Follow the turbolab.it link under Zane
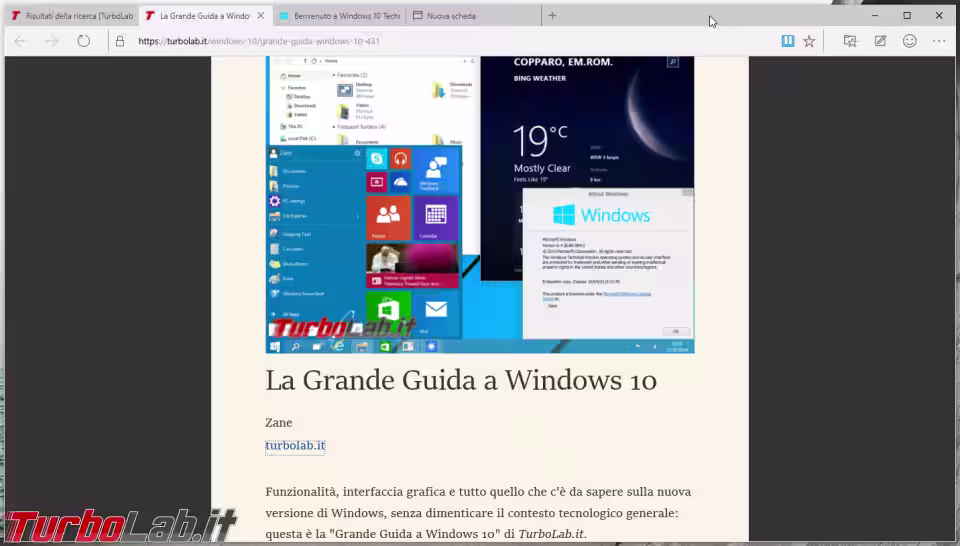This screenshot has height=546, width=960. pyautogui.click(x=295, y=446)
